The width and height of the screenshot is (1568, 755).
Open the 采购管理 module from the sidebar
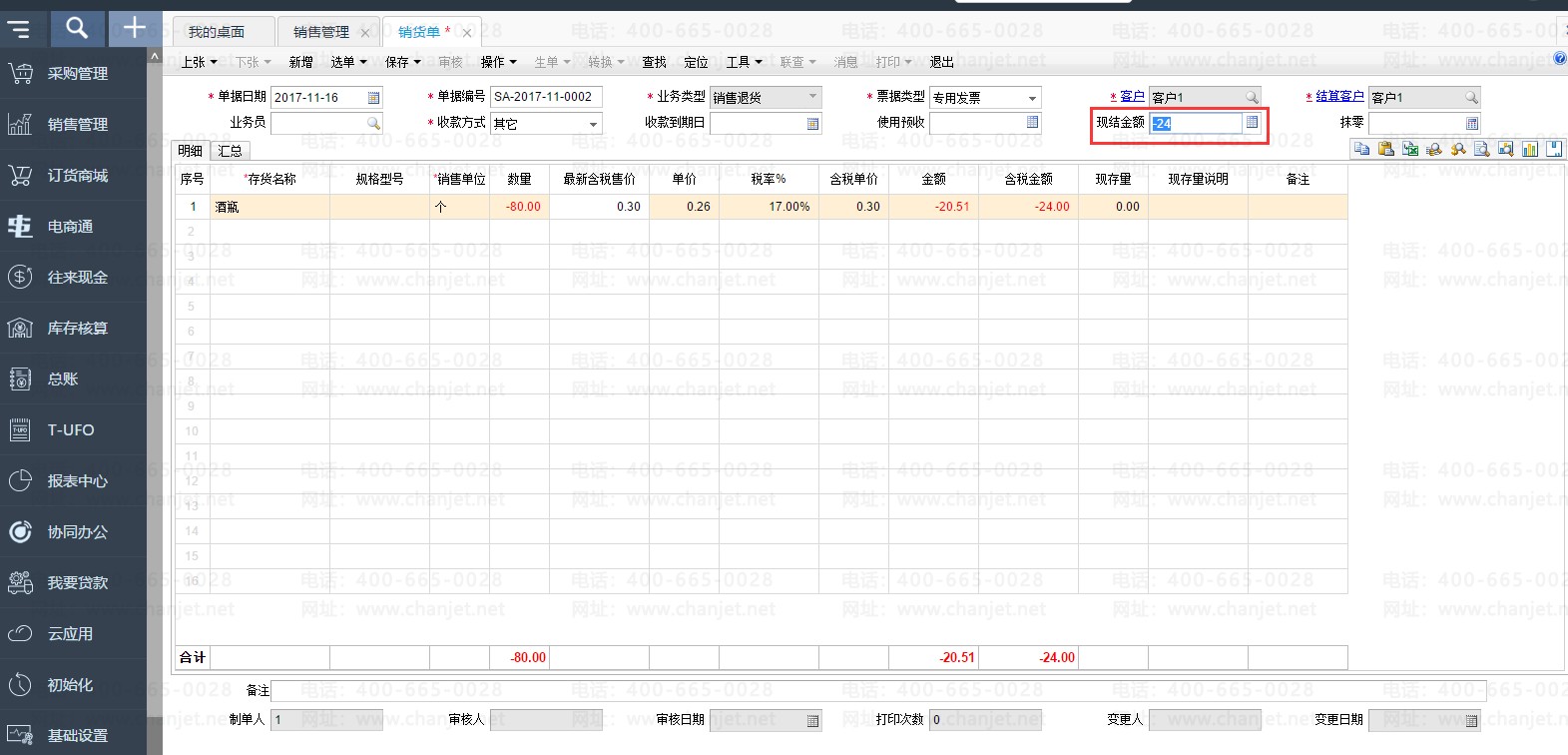click(x=74, y=73)
